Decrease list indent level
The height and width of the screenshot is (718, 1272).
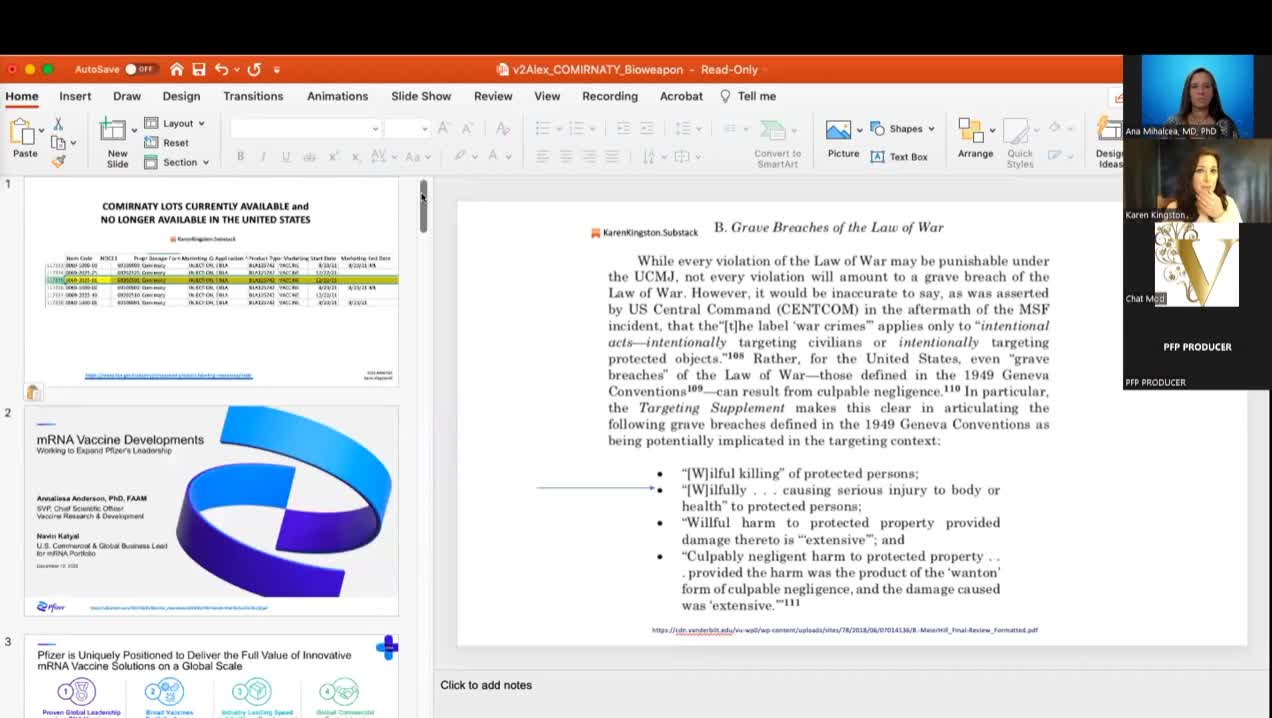pyautogui.click(x=623, y=128)
